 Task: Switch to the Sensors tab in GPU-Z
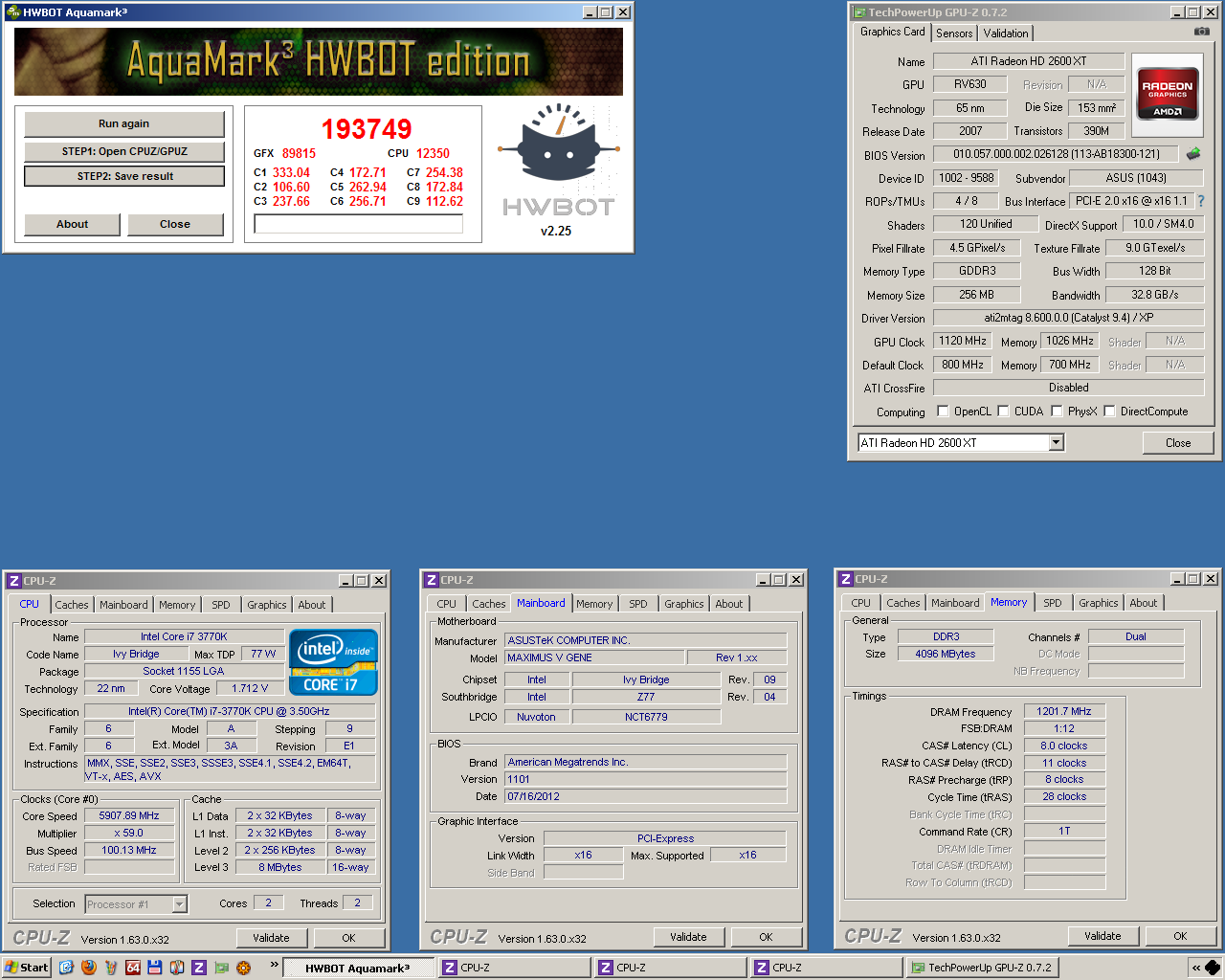[x=954, y=33]
